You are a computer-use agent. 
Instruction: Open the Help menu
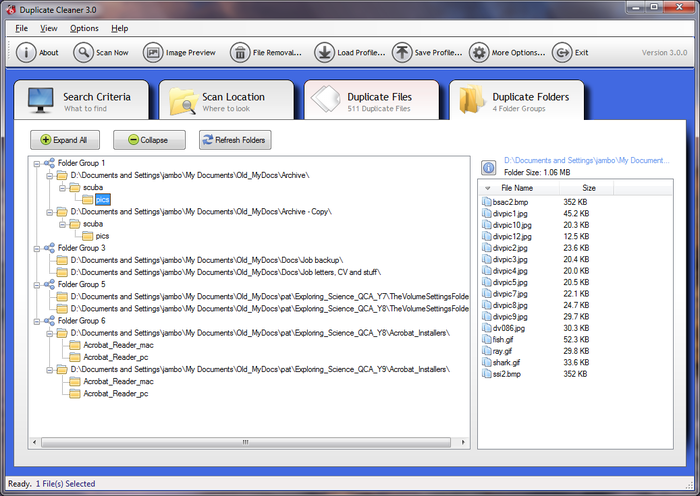120,28
